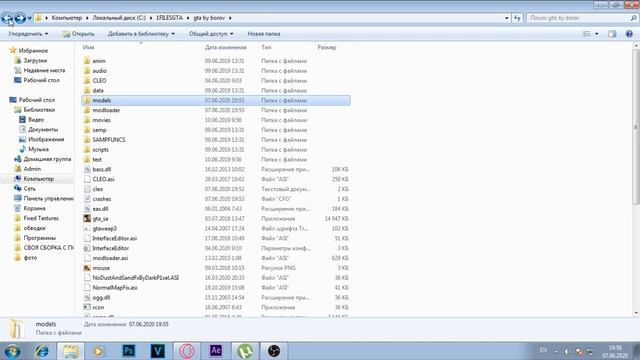Open the Общий доступ dropdown
This screenshot has height=360, width=640.
coord(211,34)
